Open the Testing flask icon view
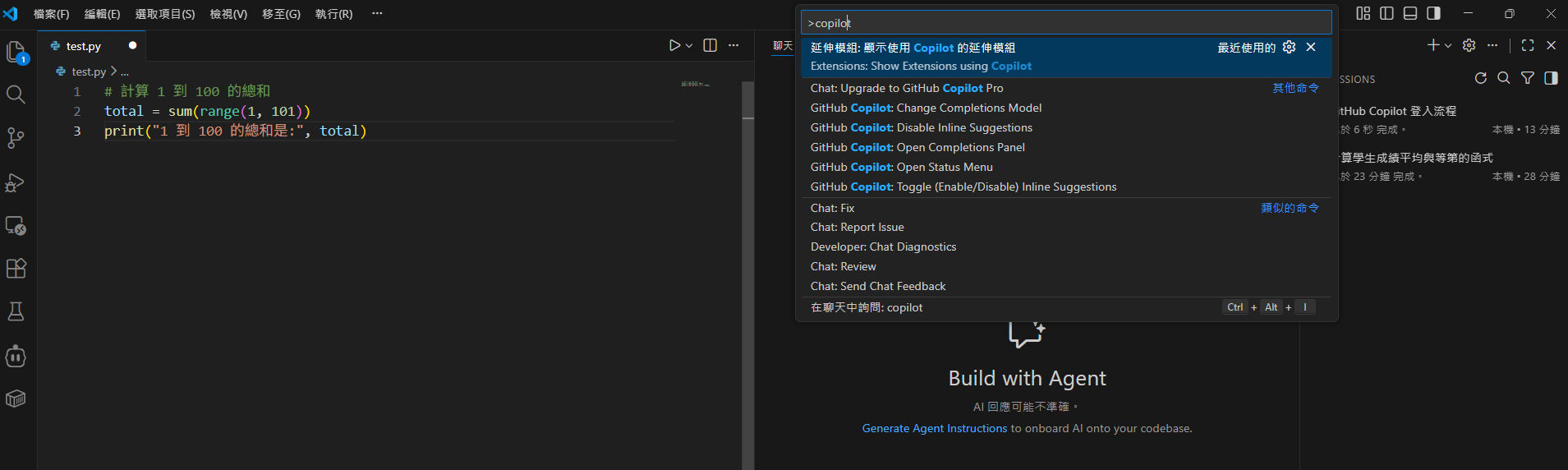Viewport: 1568px width, 470px height. point(16,311)
